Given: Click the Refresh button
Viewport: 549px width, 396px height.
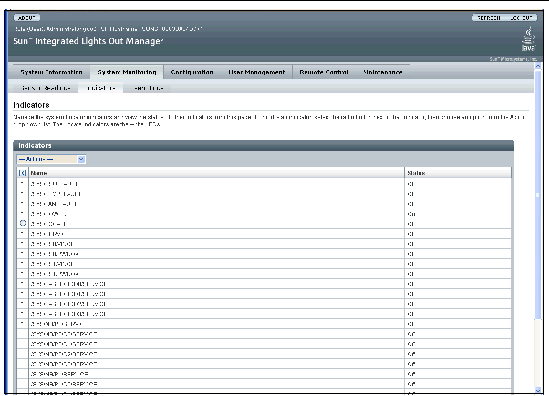Looking at the screenshot, I should click(x=489, y=18).
